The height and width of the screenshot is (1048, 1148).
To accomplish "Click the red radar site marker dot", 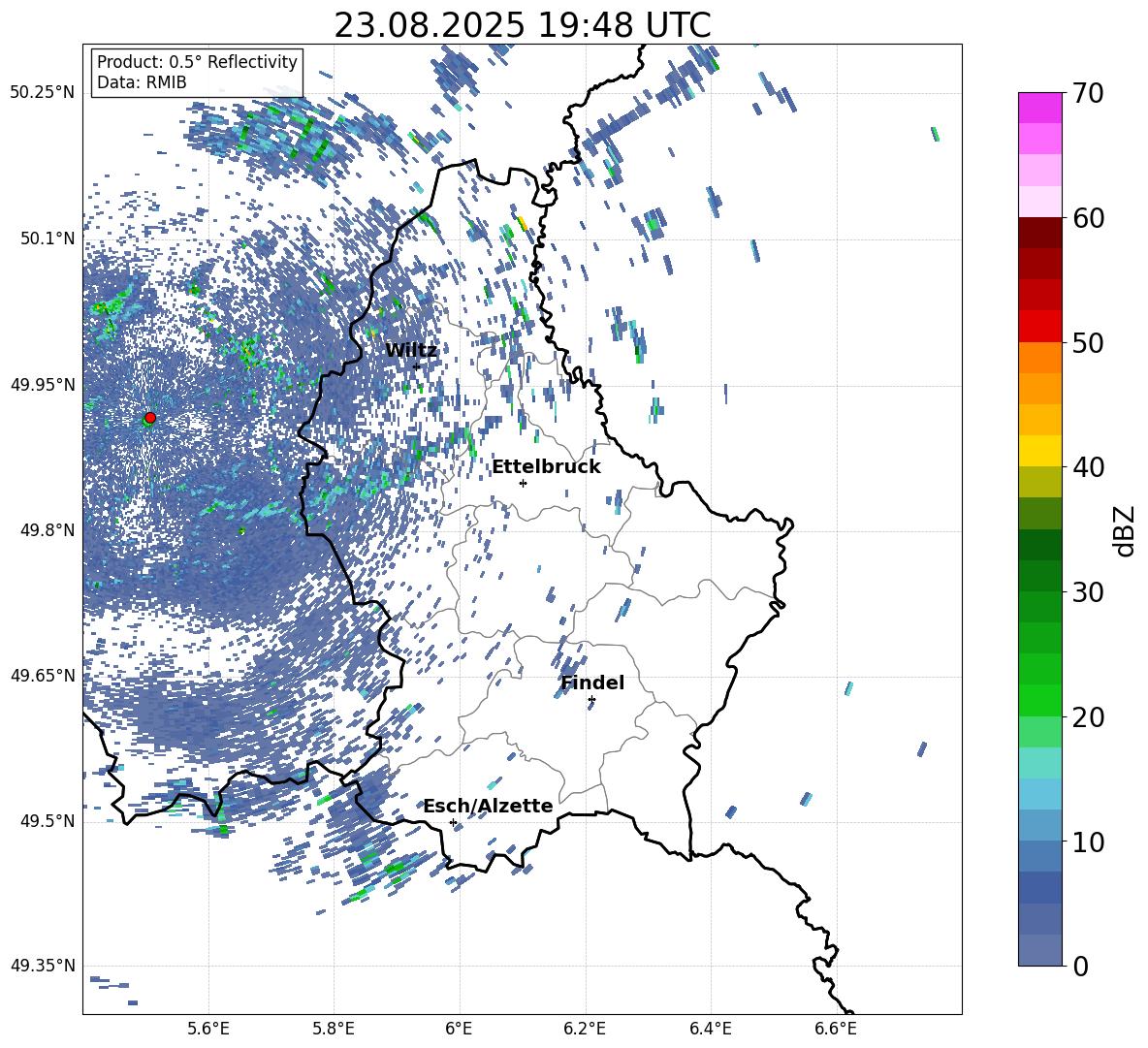I will 150,418.
